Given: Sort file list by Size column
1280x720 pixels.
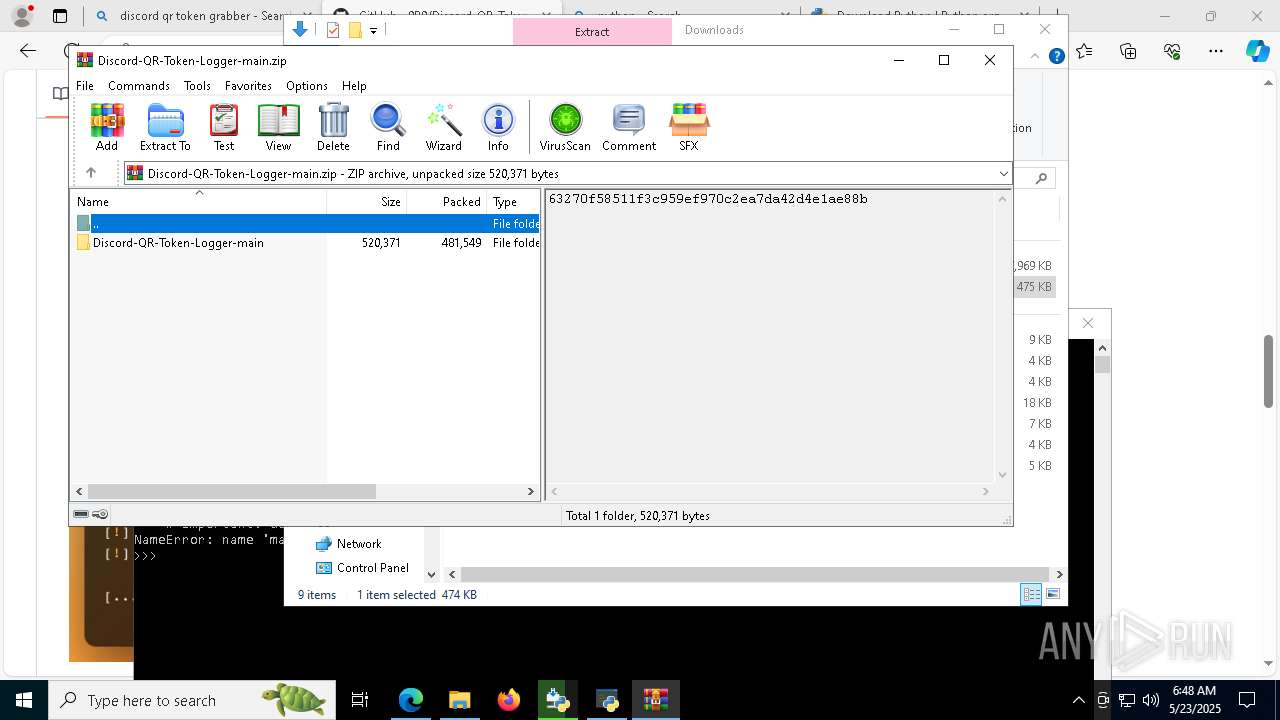Looking at the screenshot, I should (366, 201).
